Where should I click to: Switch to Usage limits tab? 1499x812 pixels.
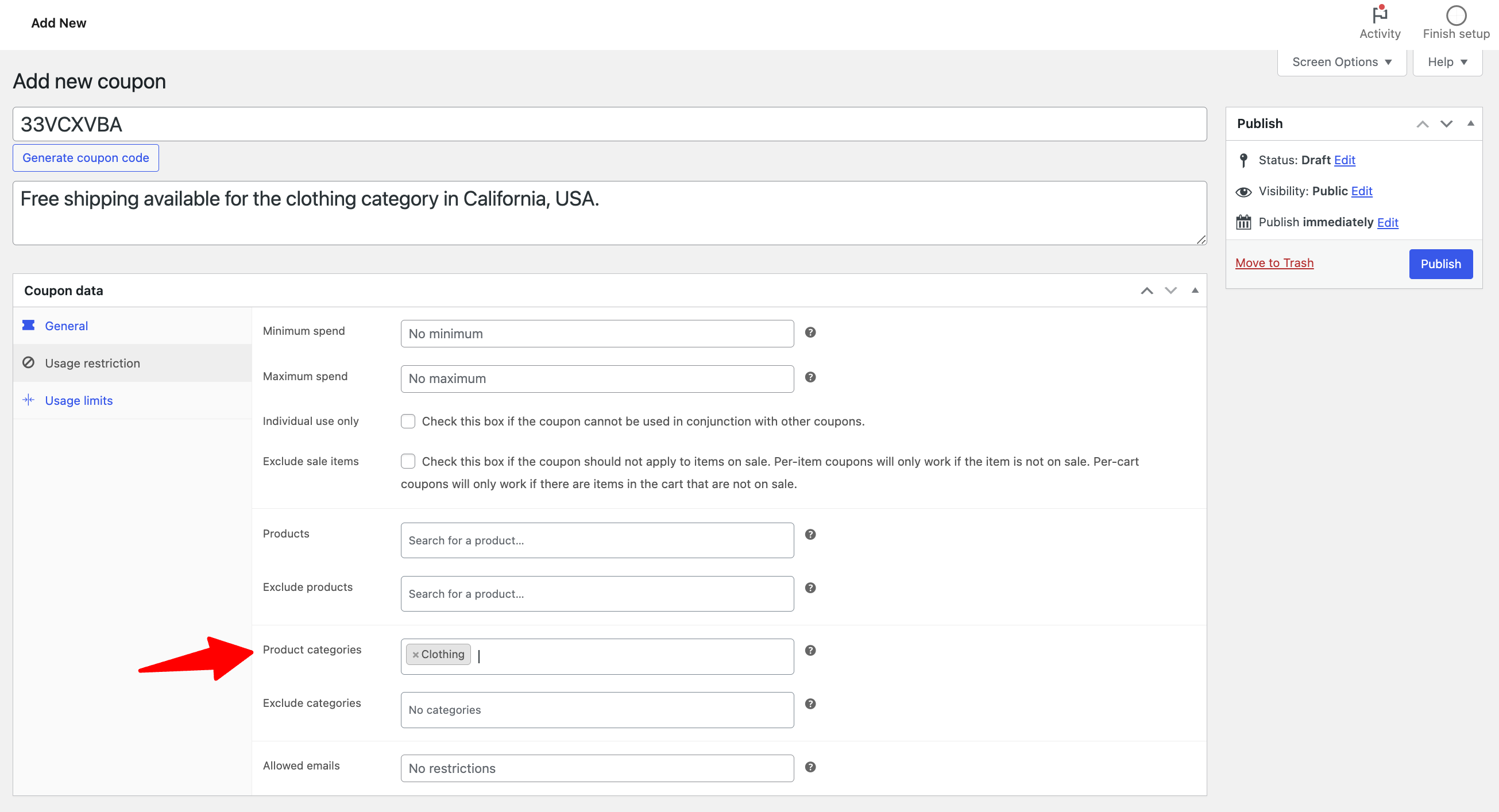coord(133,400)
